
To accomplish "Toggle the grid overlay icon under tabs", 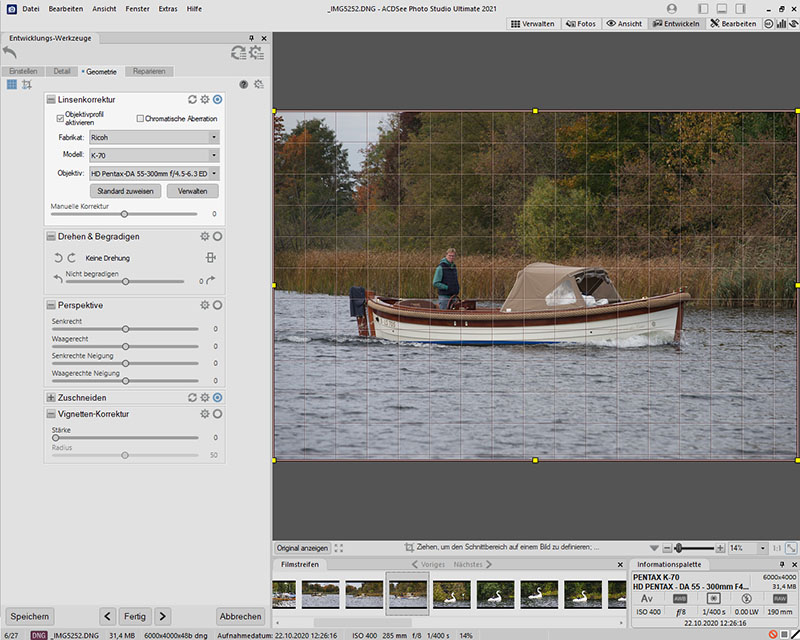I will click(x=12, y=85).
